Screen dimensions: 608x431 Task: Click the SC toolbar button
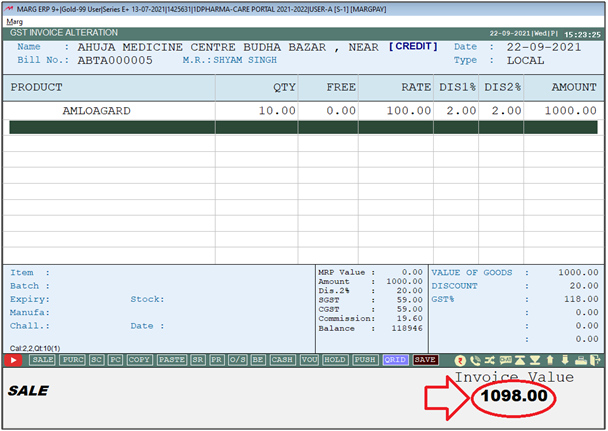coord(96,360)
